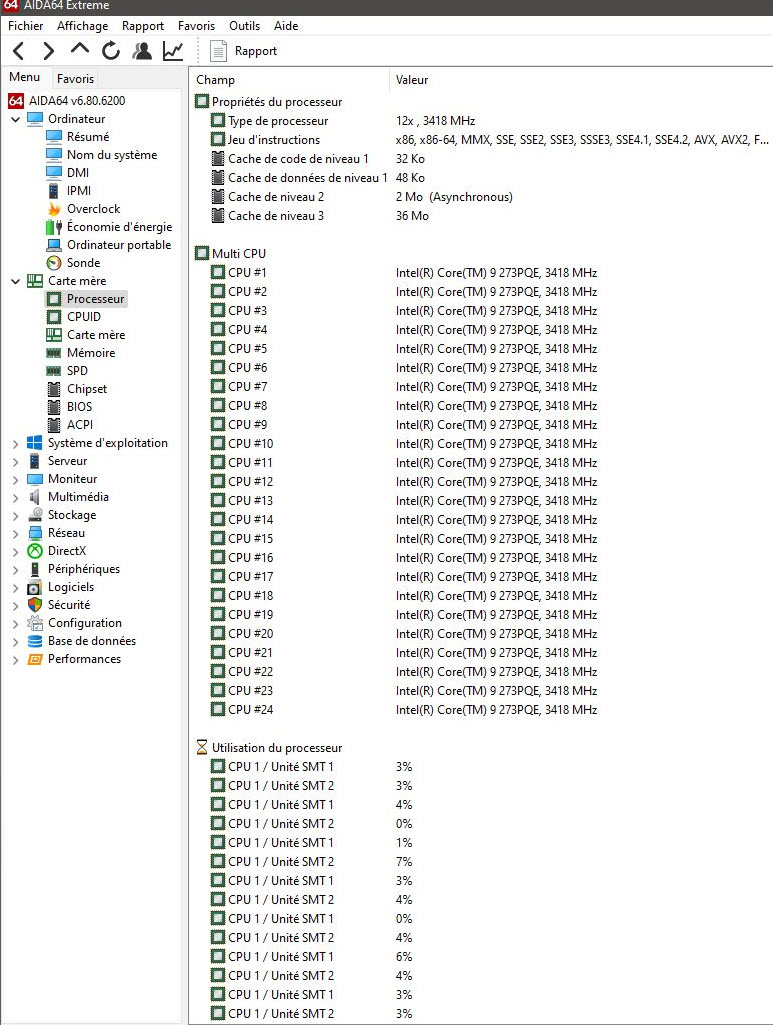Screen dimensions: 773x1025
Task: Open the user manager icon in toolbar
Action: [142, 51]
